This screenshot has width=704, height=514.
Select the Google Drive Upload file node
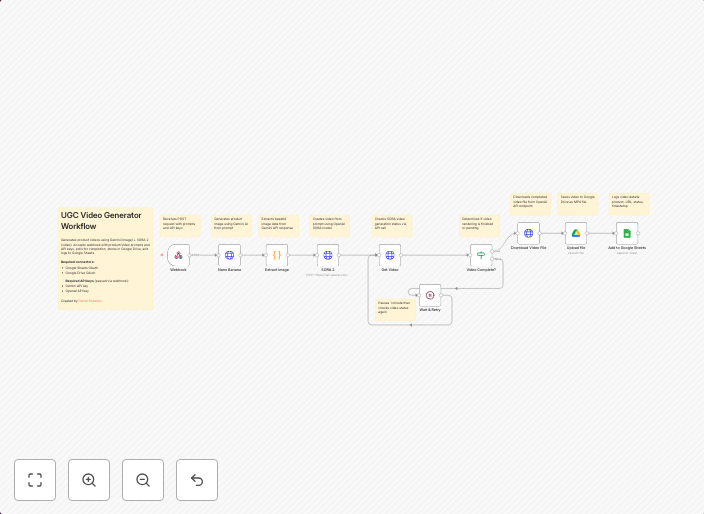click(576, 233)
